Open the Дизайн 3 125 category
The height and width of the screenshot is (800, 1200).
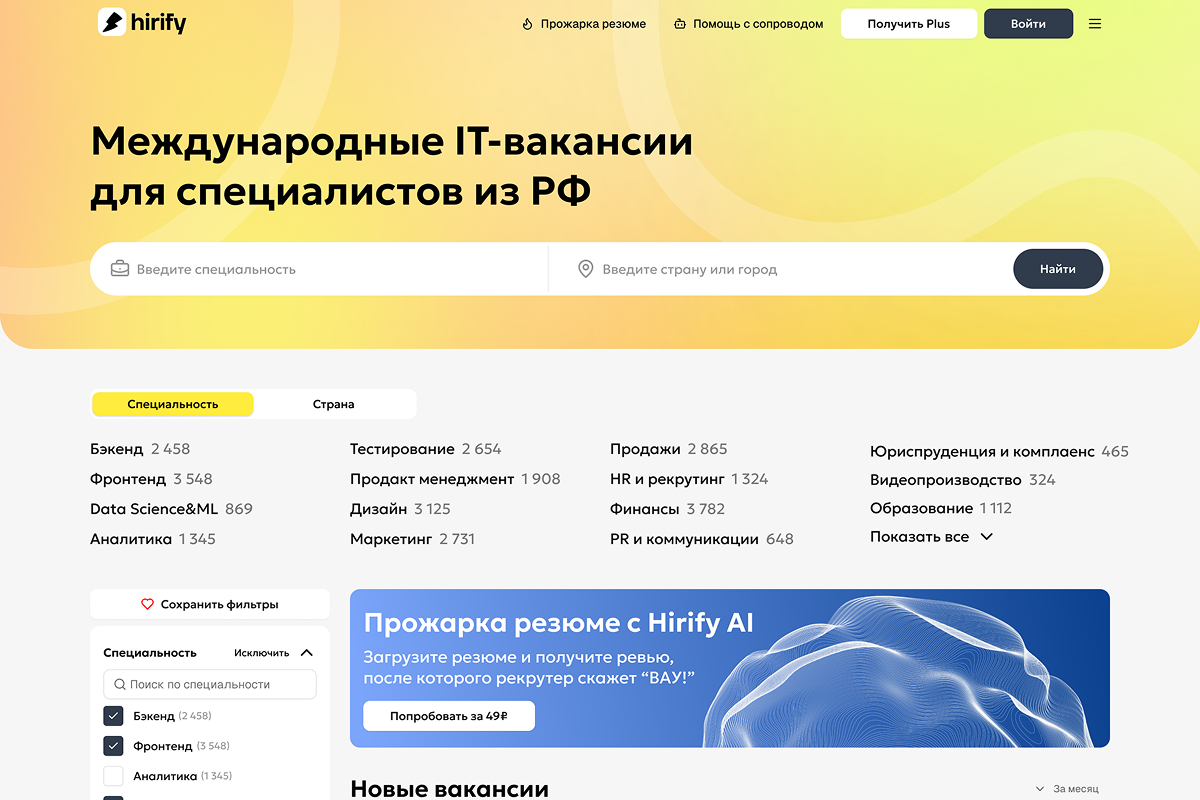click(x=400, y=509)
